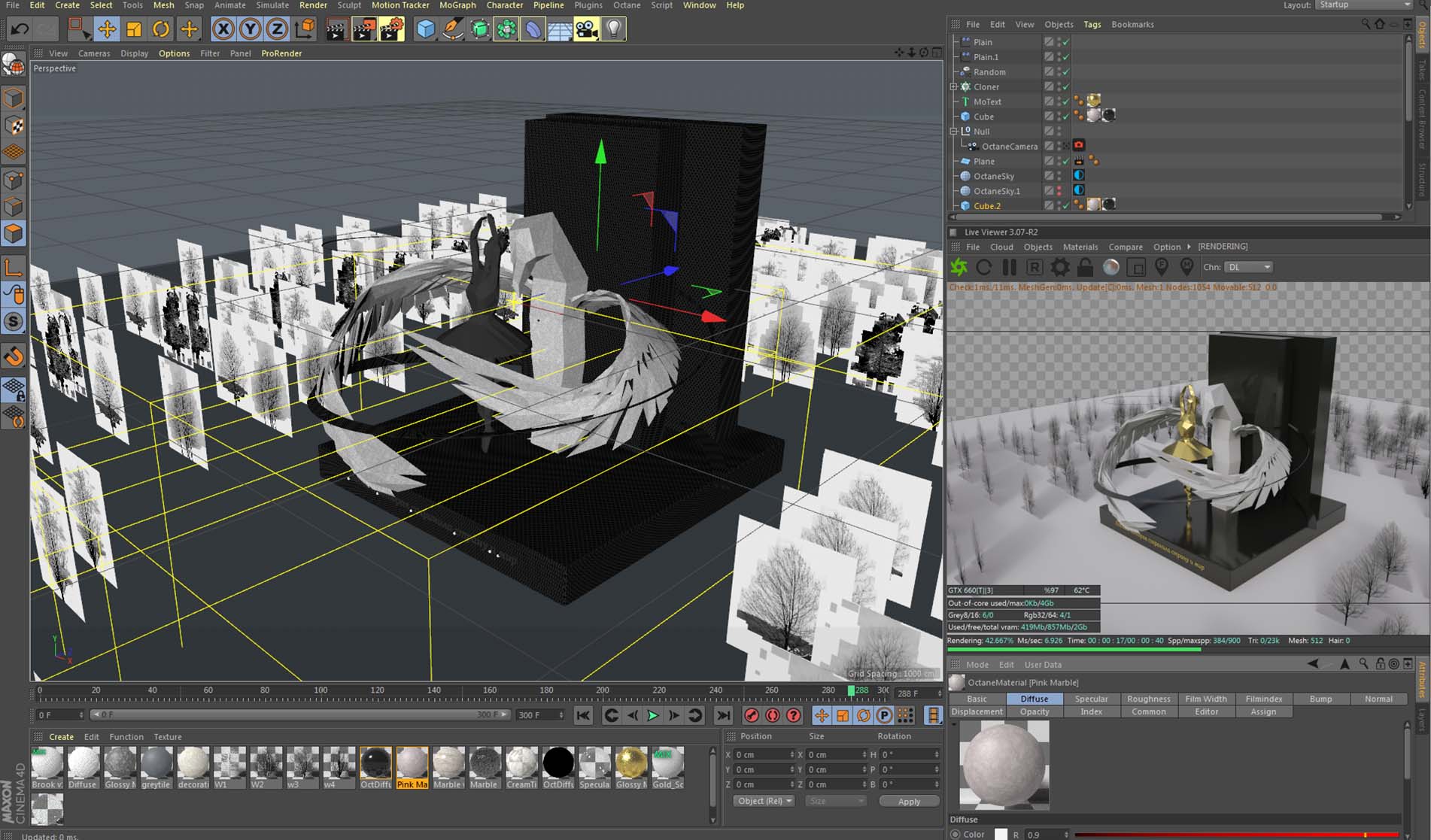Viewport: 1431px width, 840px height.
Task: Click the Light bulb icon in toolbar
Action: [x=614, y=29]
